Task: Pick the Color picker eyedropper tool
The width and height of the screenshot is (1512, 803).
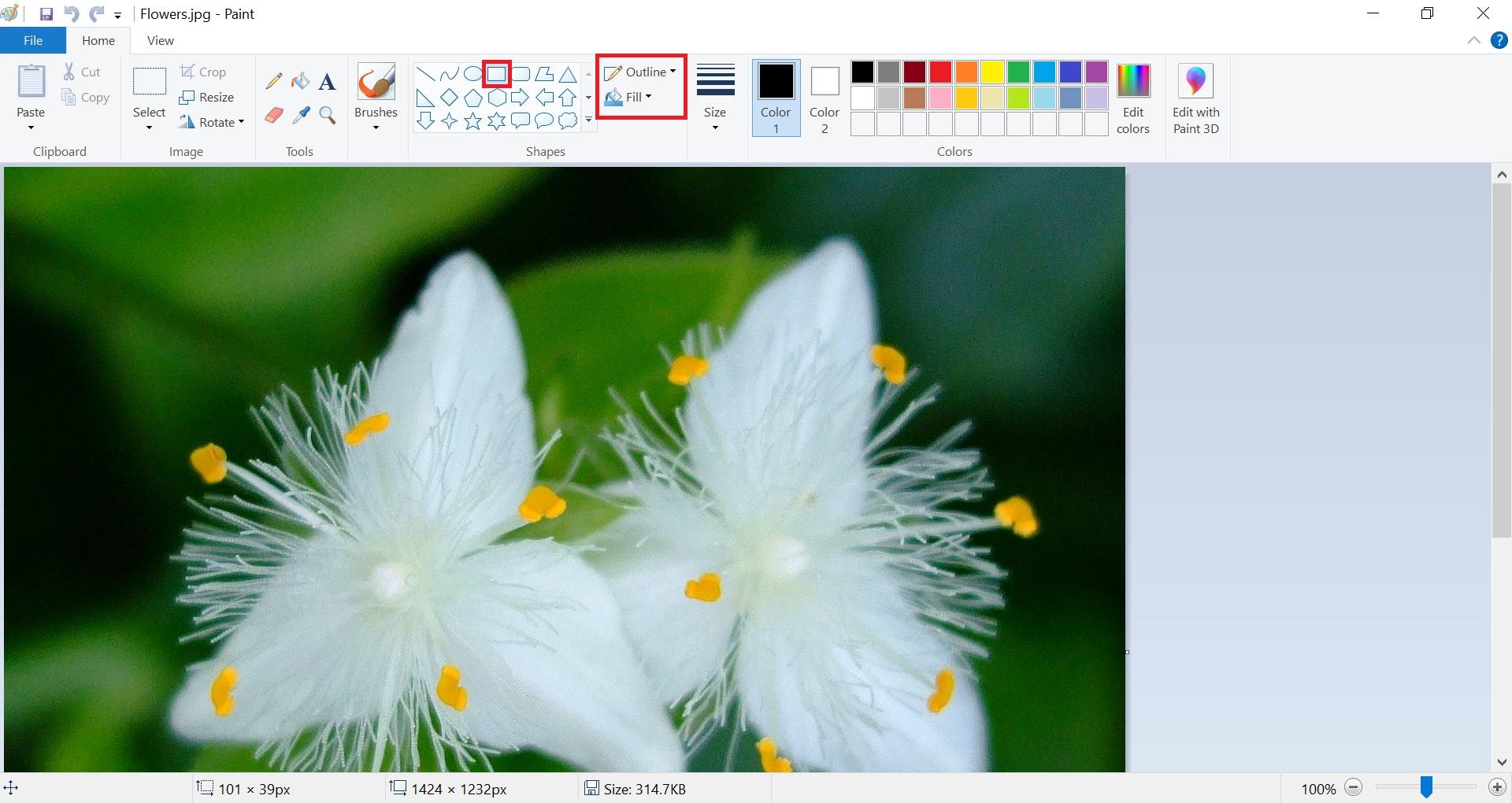Action: [x=300, y=114]
